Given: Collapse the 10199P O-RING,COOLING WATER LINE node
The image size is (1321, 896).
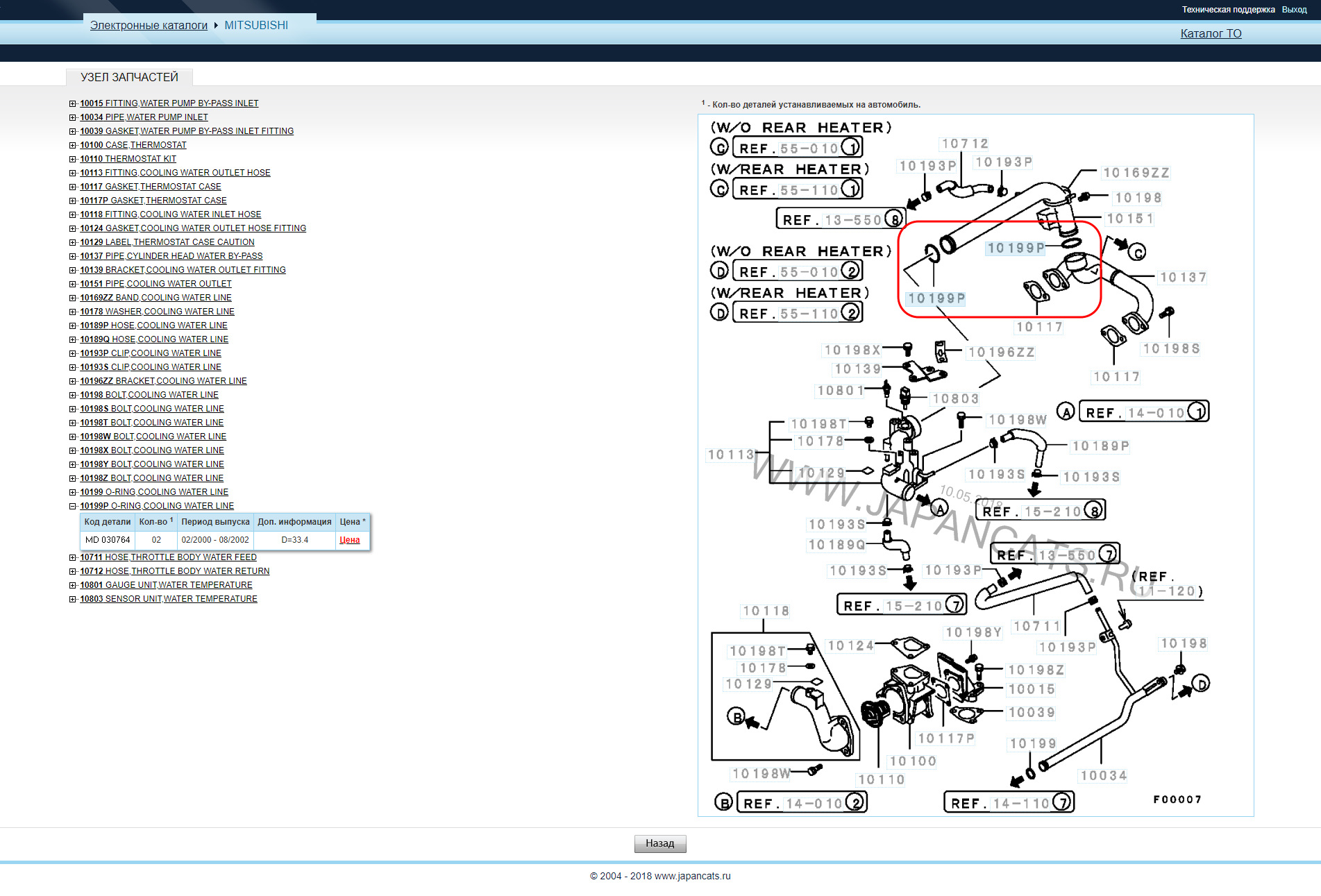Looking at the screenshot, I should point(73,506).
